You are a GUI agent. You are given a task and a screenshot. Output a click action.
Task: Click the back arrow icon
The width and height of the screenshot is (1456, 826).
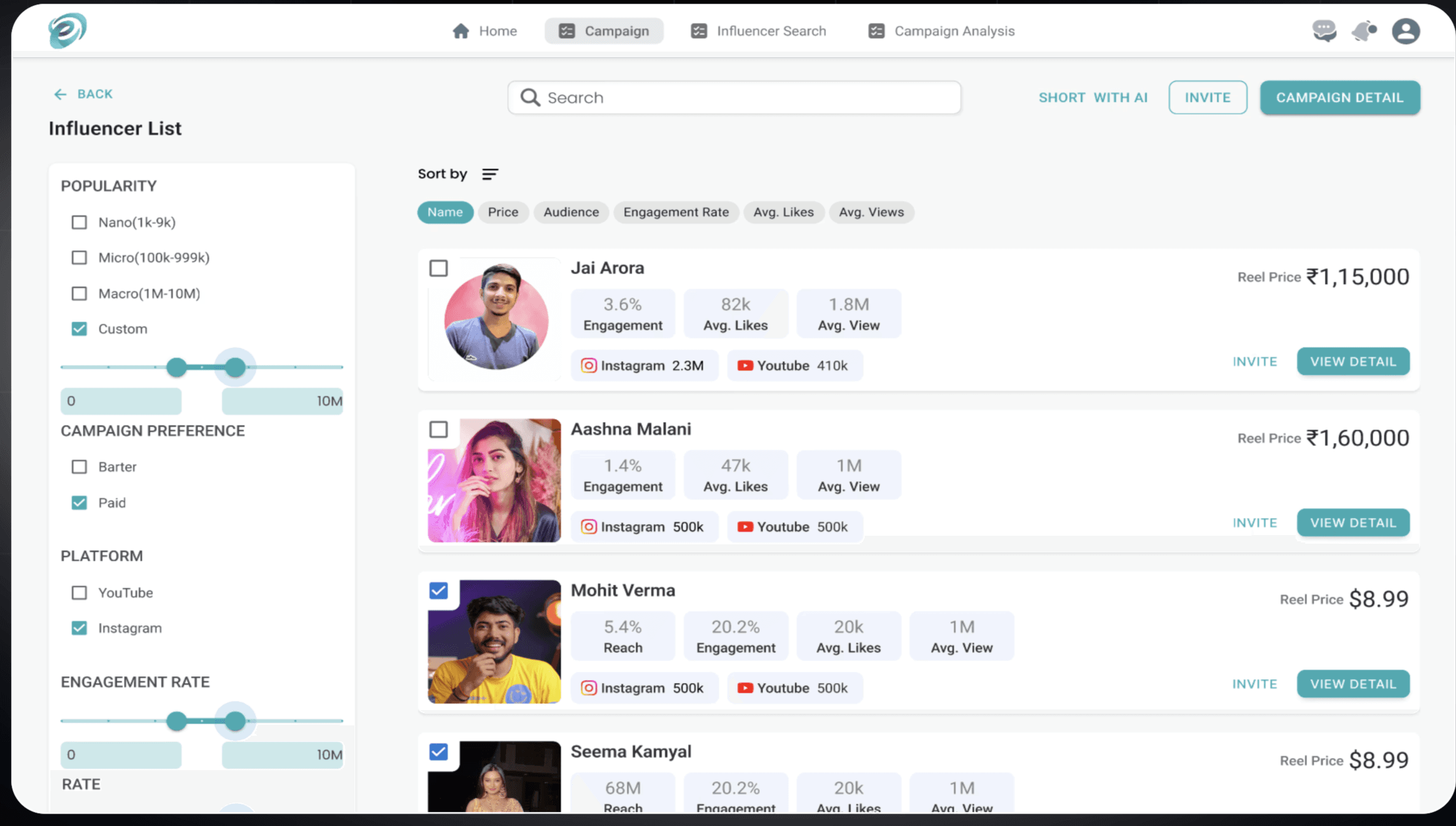point(59,94)
